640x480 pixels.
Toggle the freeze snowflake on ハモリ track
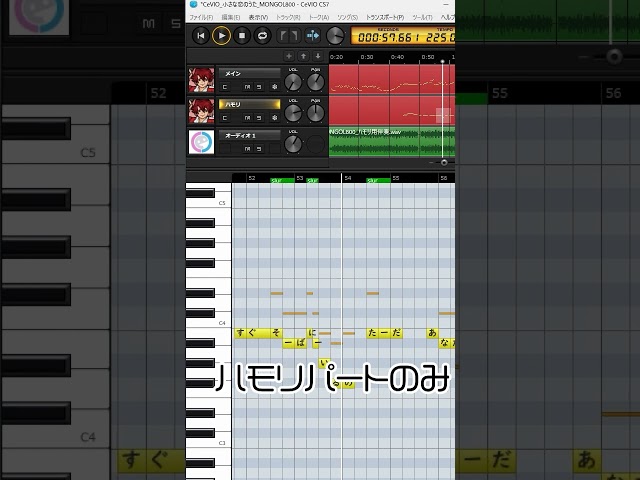coord(275,118)
